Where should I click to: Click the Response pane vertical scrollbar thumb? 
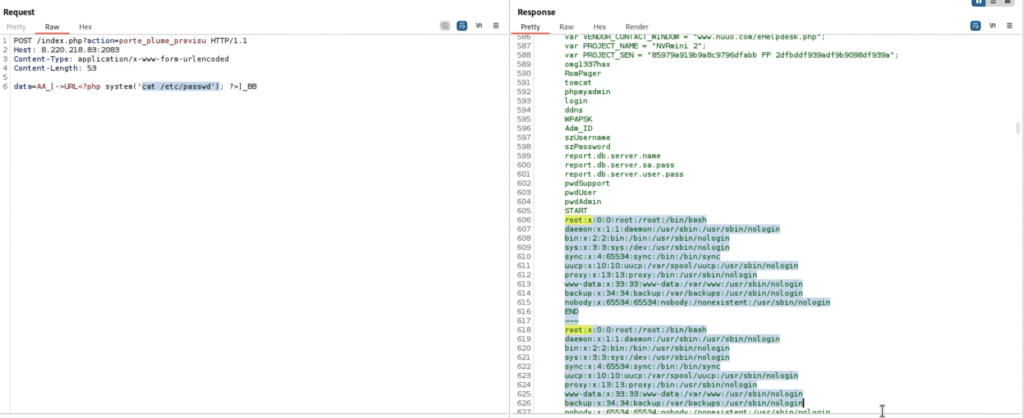click(1018, 128)
